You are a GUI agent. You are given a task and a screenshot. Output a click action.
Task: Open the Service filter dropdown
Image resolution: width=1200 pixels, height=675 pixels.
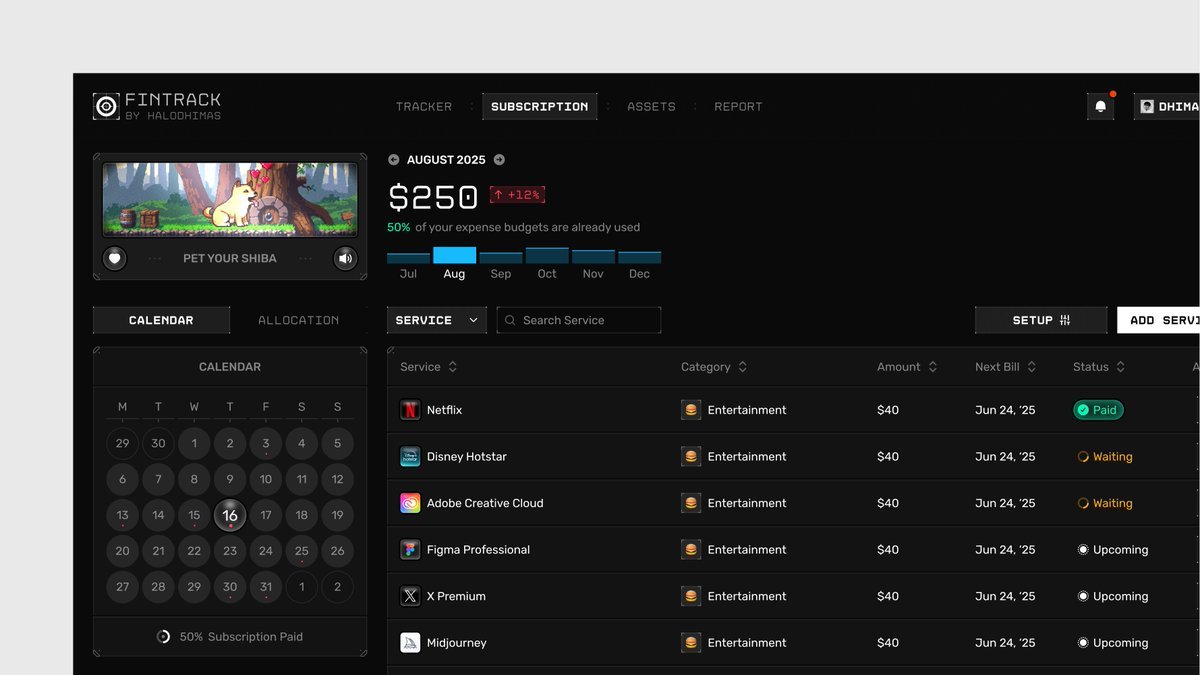(x=437, y=320)
